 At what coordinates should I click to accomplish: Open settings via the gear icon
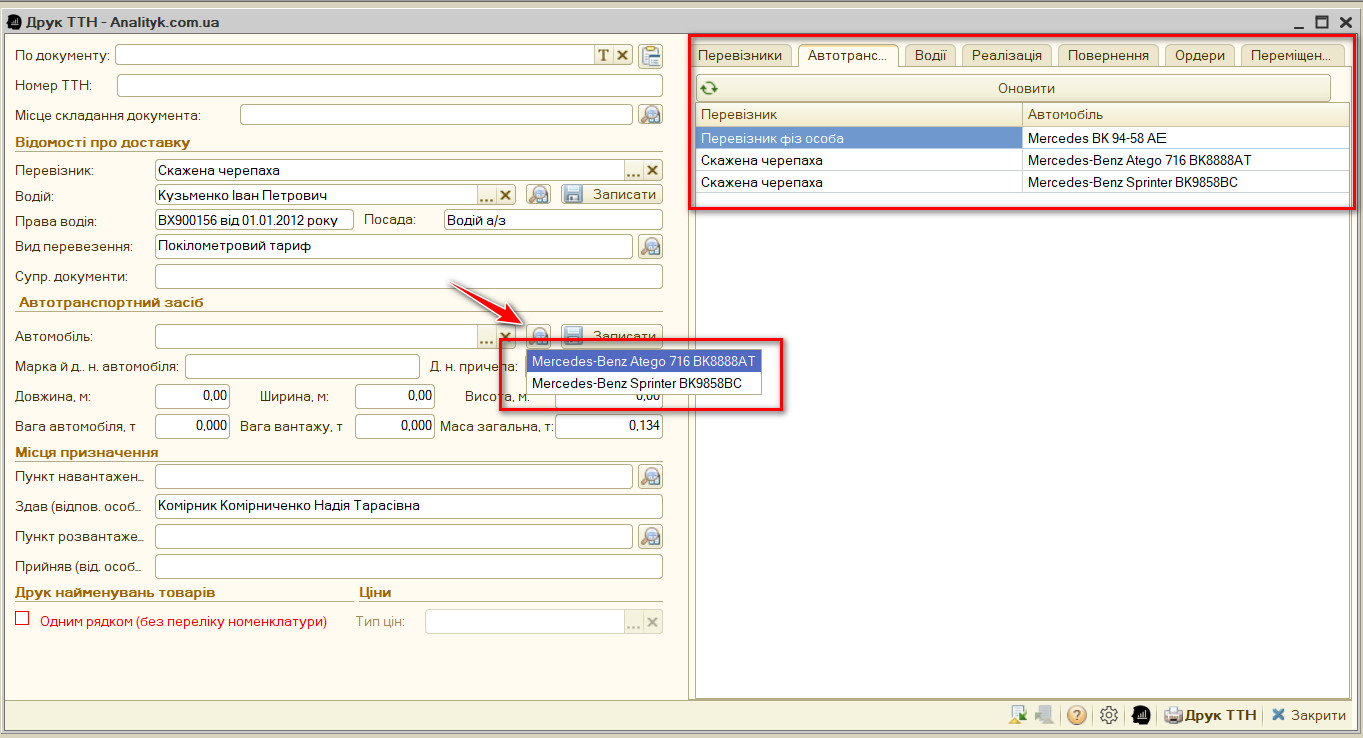pyautogui.click(x=1108, y=715)
